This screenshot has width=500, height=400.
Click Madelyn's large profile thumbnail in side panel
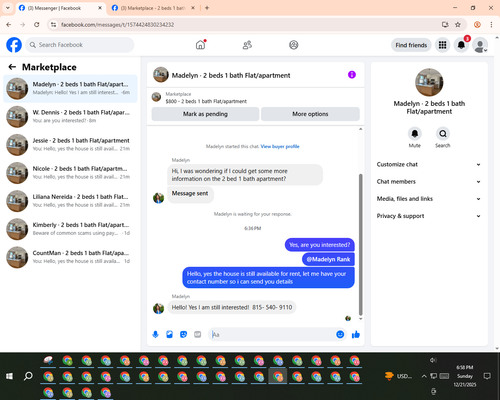click(x=429, y=82)
